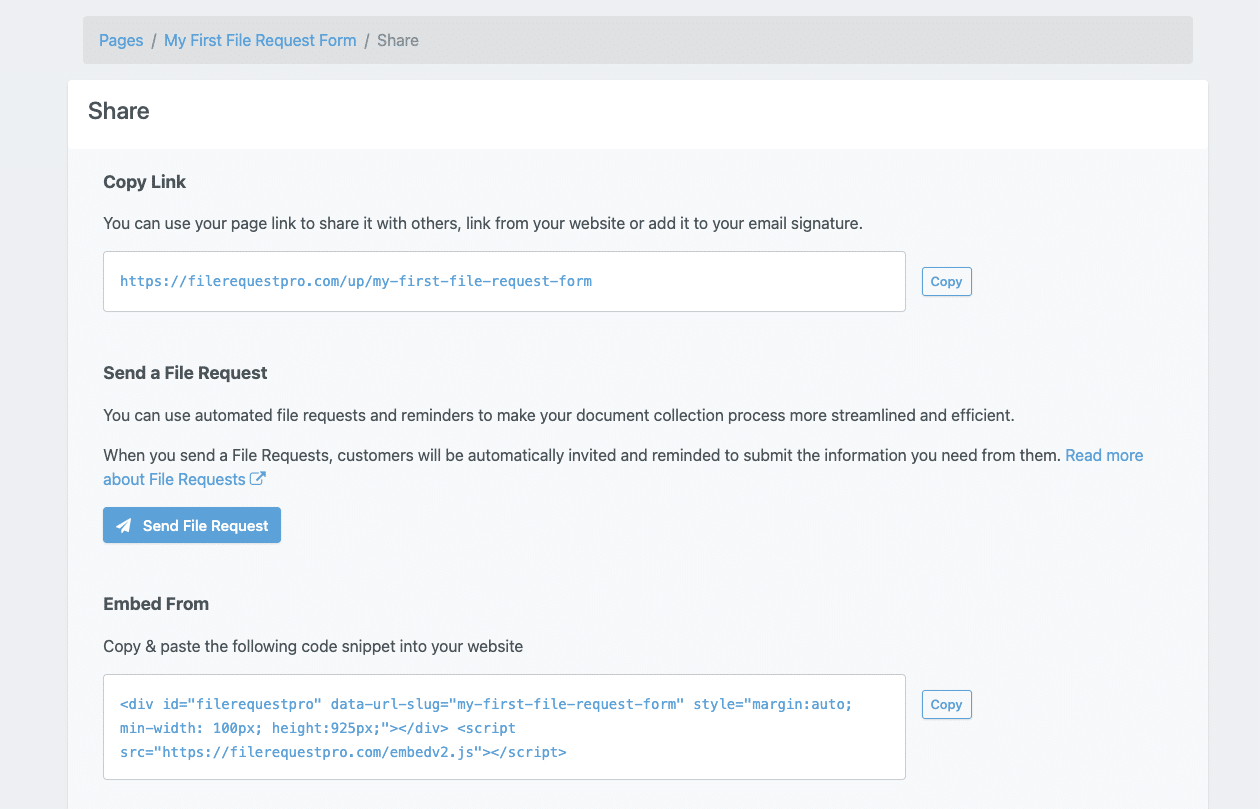The image size is (1260, 809).
Task: Copy the embed code with Copy button
Action: coord(946,704)
